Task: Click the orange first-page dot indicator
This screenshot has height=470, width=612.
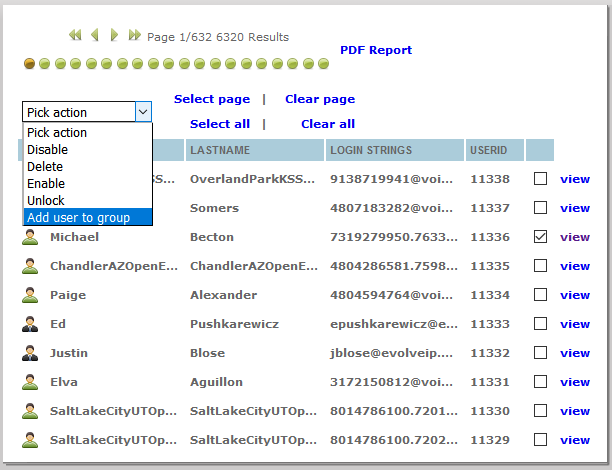Action: pyautogui.click(x=30, y=64)
